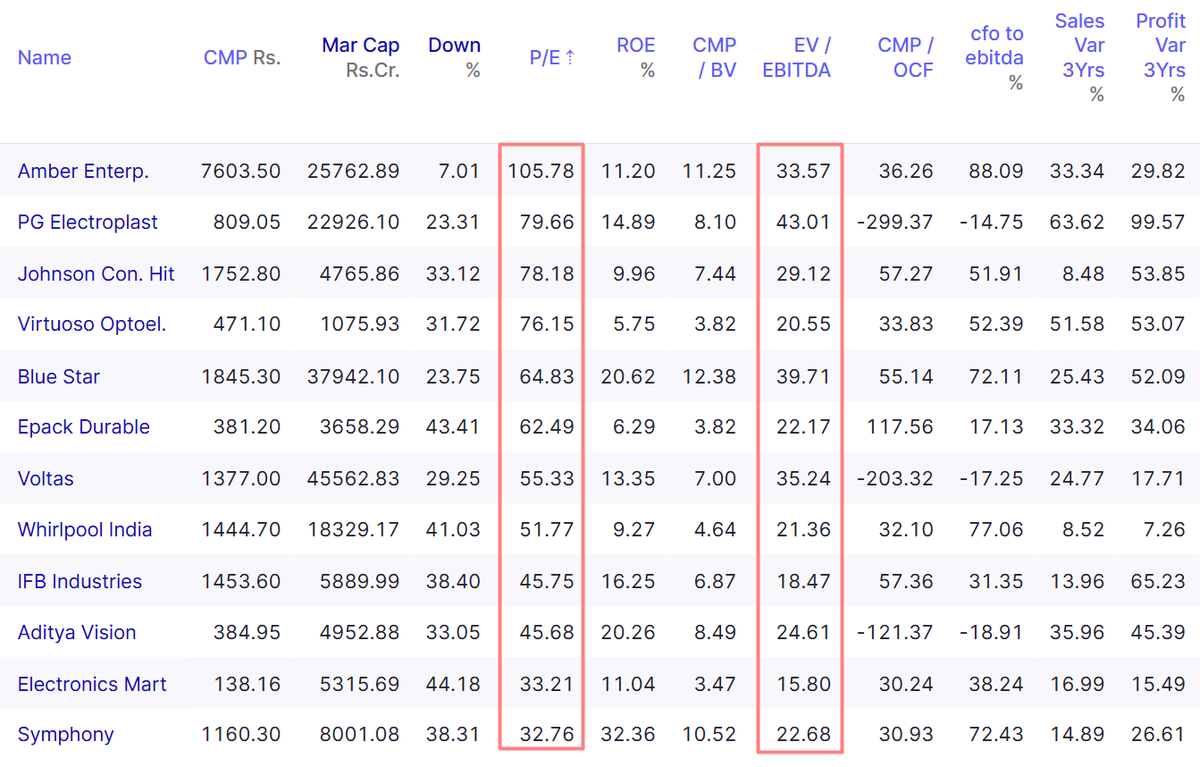Image resolution: width=1200 pixels, height=767 pixels.
Task: Open Whirlpool India company link
Action: pos(85,530)
